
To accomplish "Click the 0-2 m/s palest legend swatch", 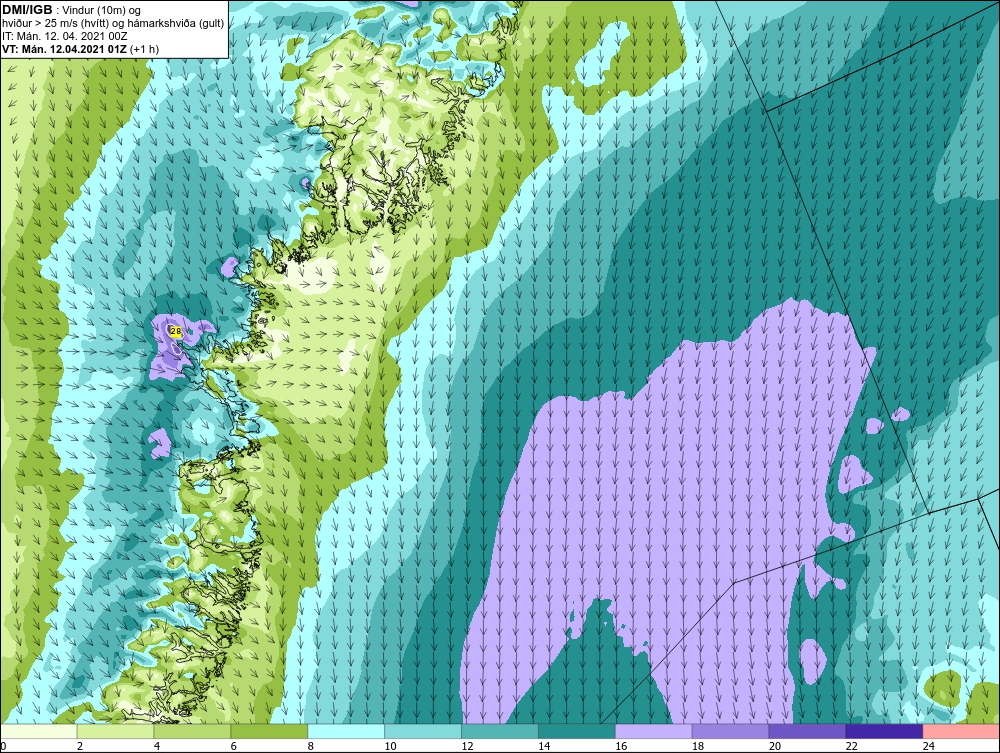I will point(39,731).
